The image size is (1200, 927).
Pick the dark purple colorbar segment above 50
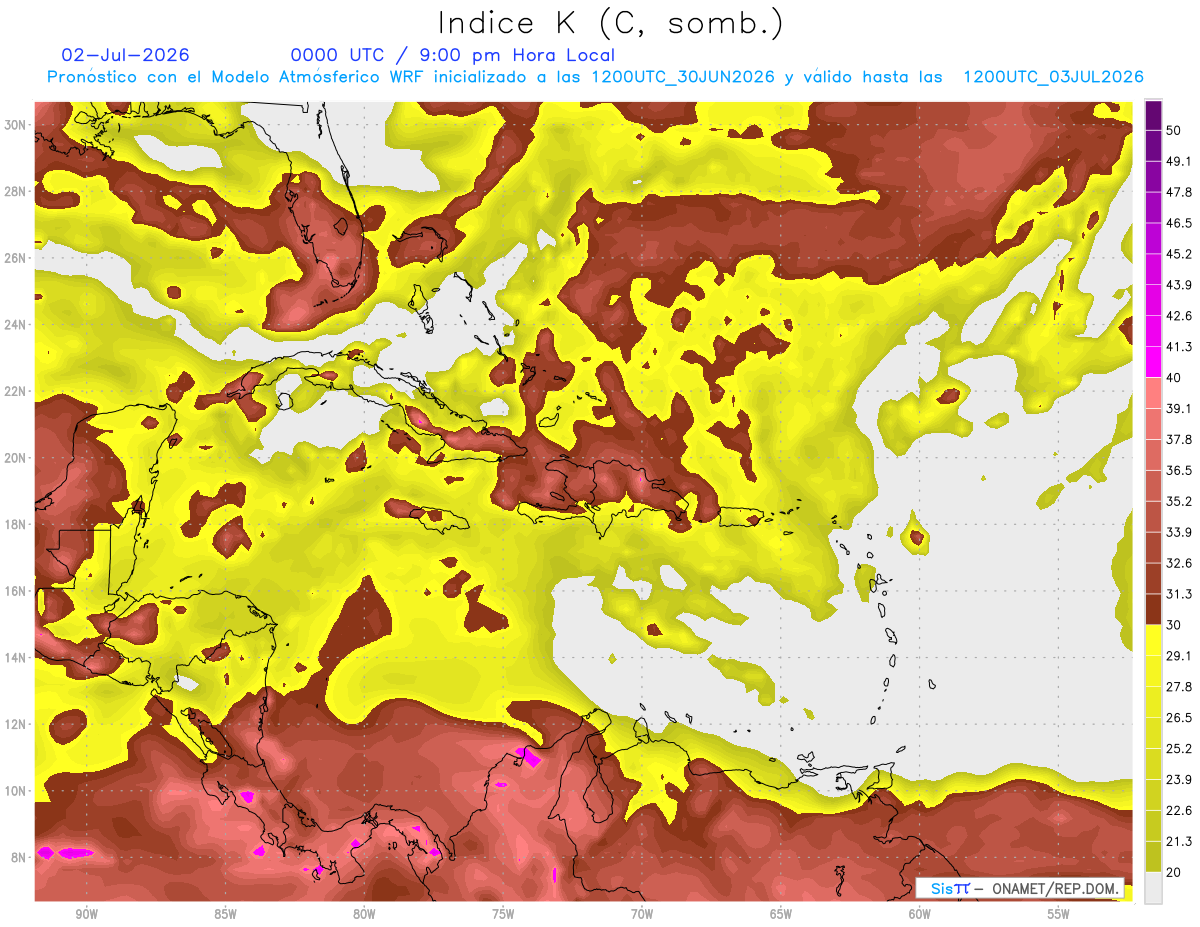tap(1153, 115)
